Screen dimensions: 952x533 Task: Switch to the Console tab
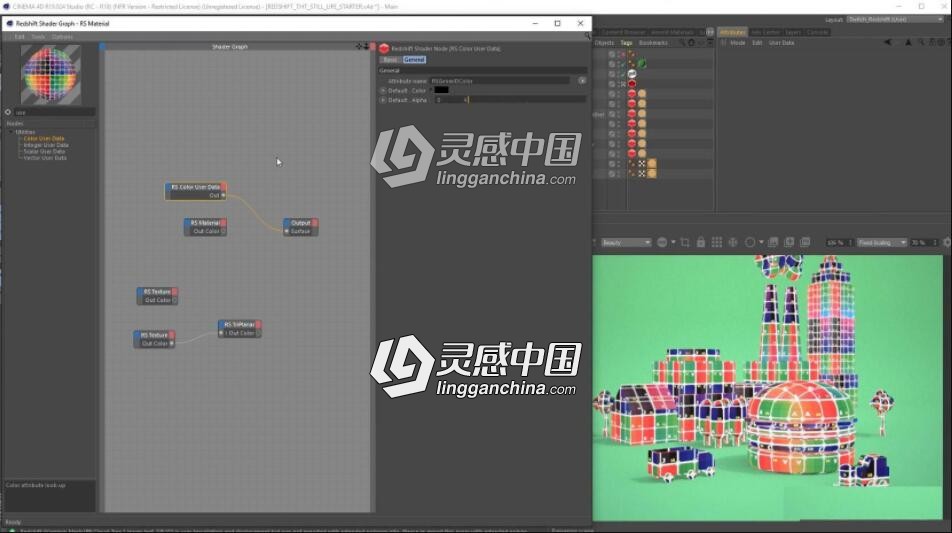[x=817, y=32]
